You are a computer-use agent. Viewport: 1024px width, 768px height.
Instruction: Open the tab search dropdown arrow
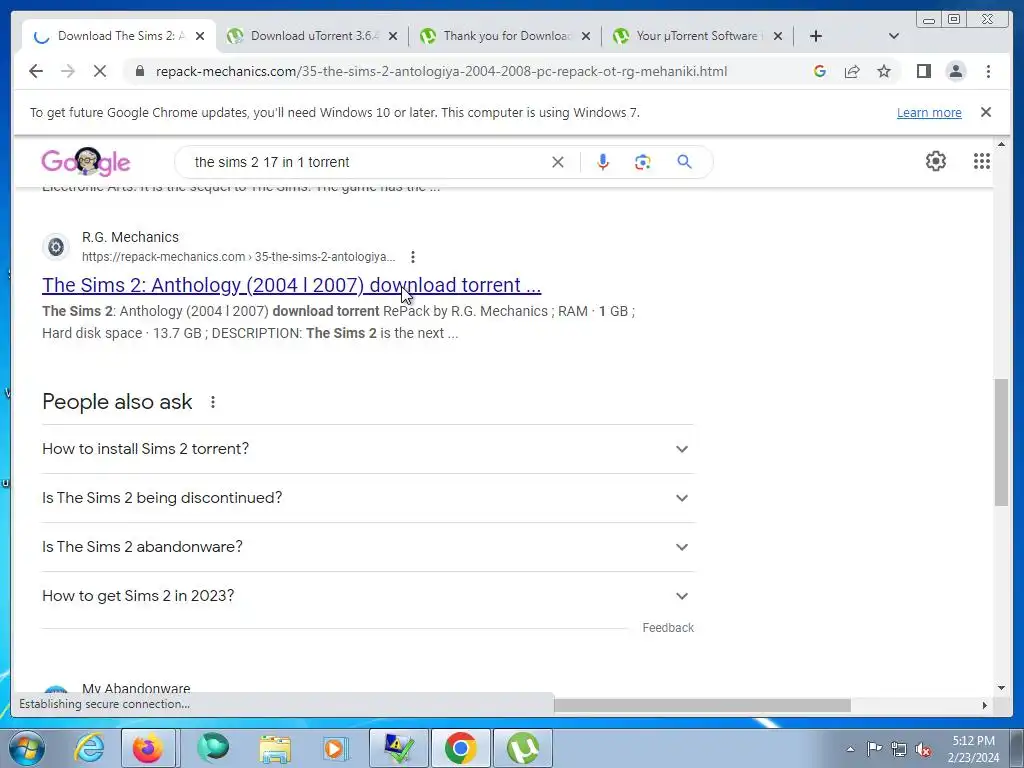[894, 36]
